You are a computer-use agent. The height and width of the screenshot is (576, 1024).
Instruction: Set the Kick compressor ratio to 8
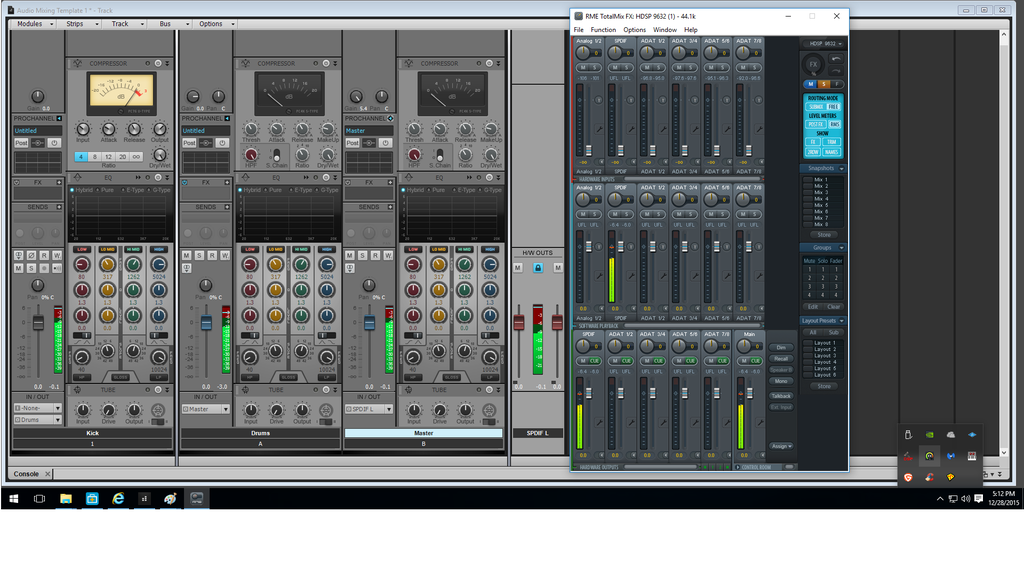(95, 157)
